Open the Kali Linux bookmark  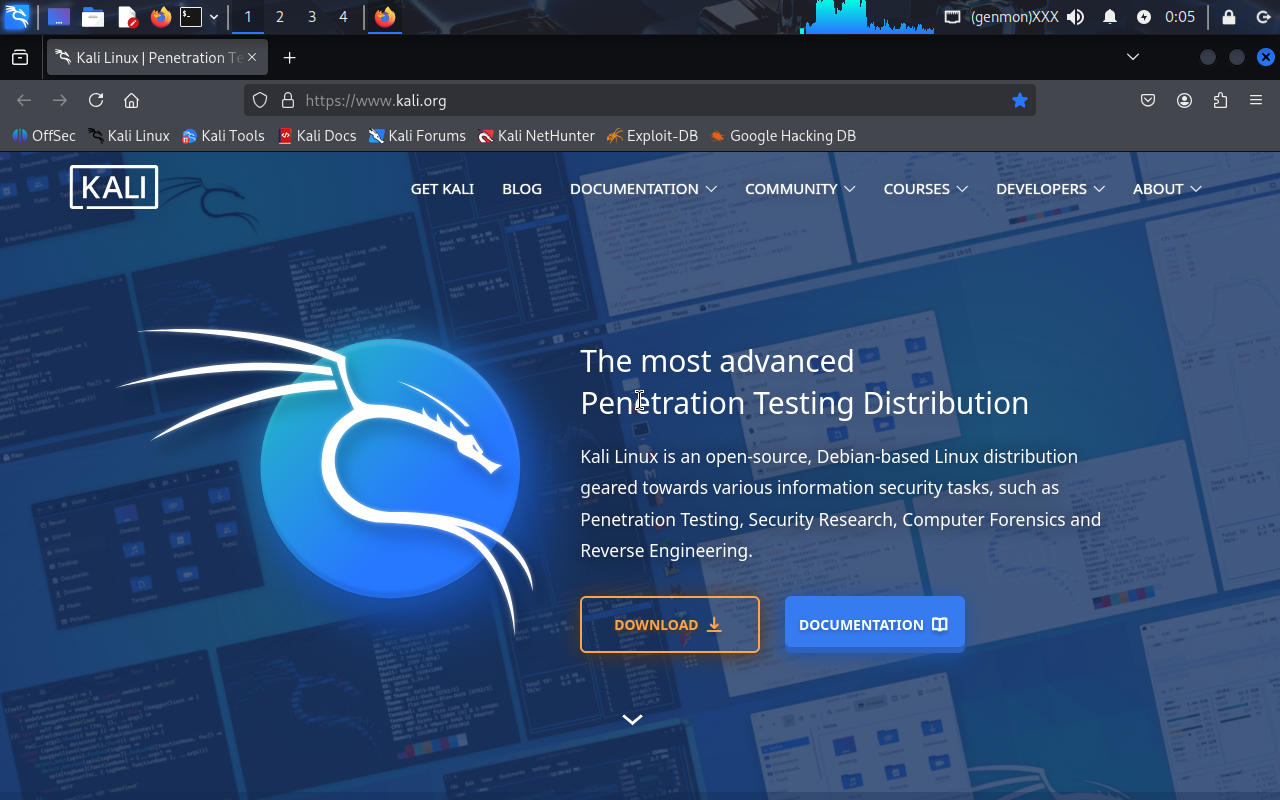pyautogui.click(x=129, y=136)
